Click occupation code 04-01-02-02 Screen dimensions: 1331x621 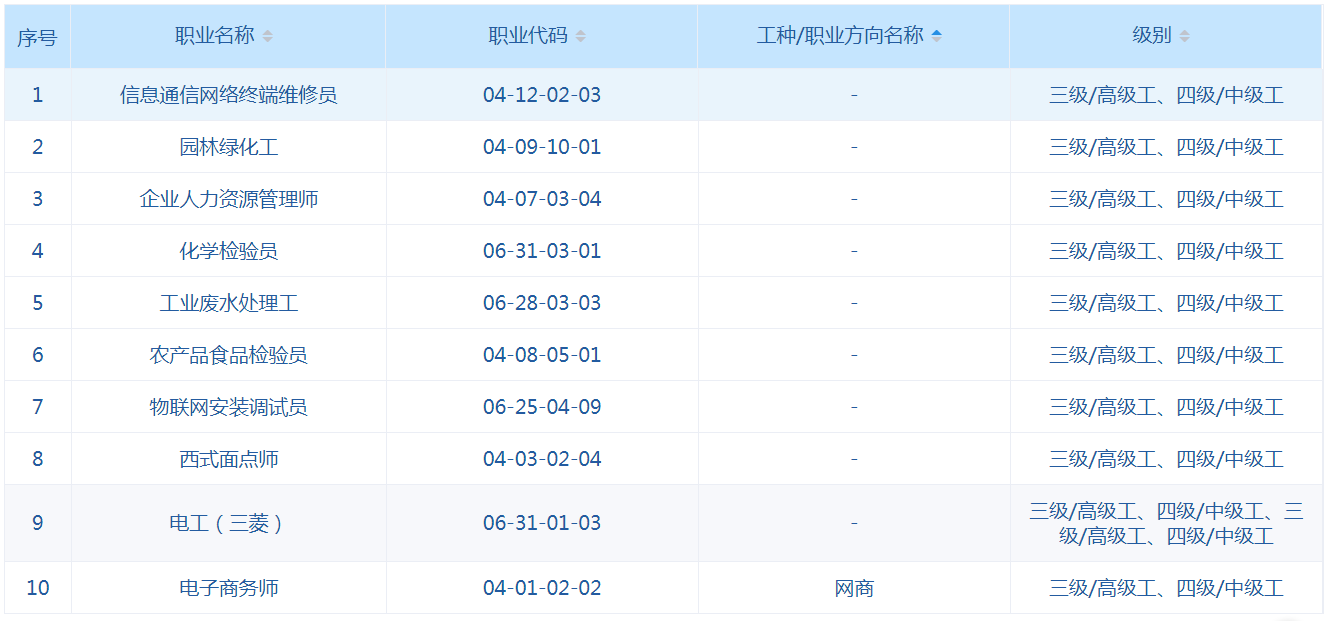pyautogui.click(x=542, y=588)
